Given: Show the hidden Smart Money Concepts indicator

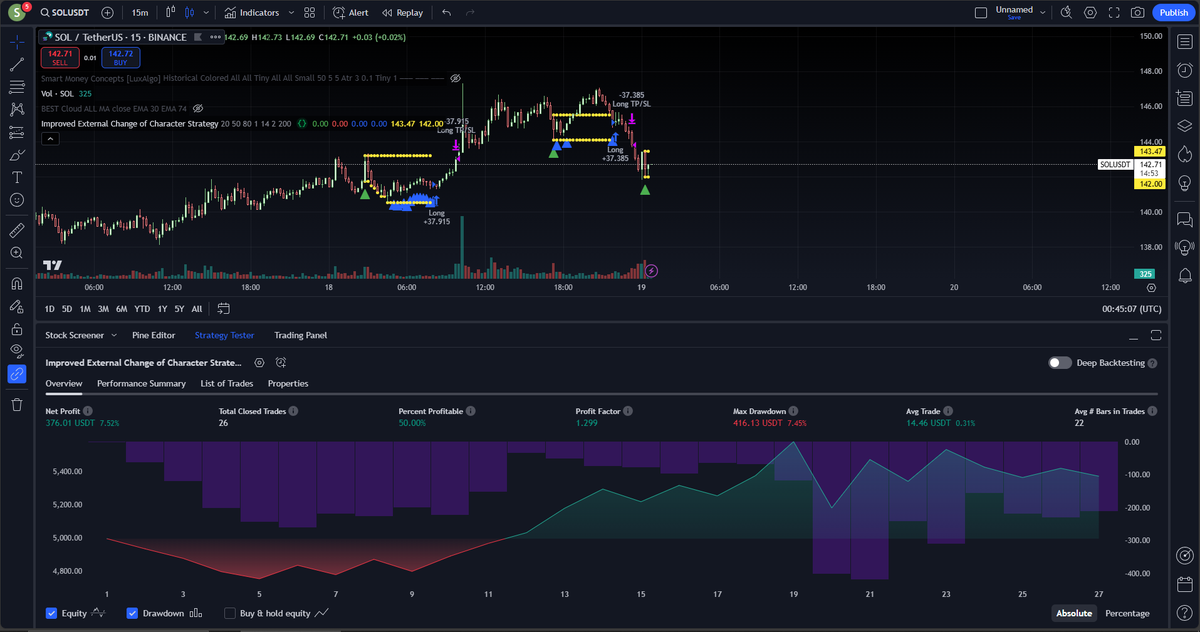Looking at the screenshot, I should [455, 78].
